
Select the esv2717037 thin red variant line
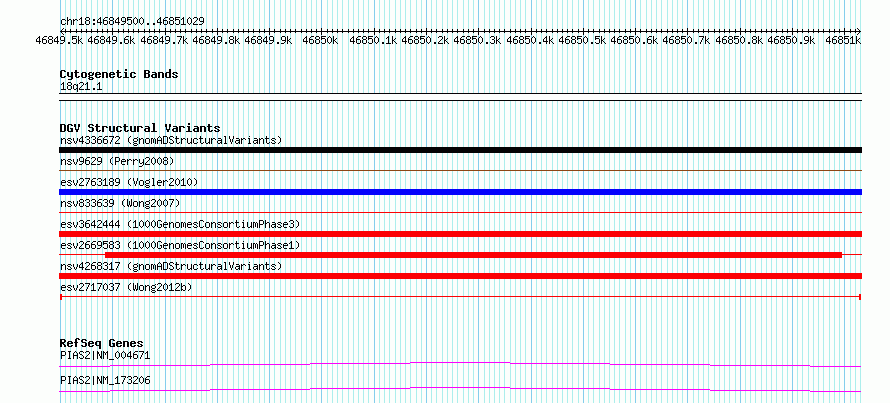coord(460,297)
